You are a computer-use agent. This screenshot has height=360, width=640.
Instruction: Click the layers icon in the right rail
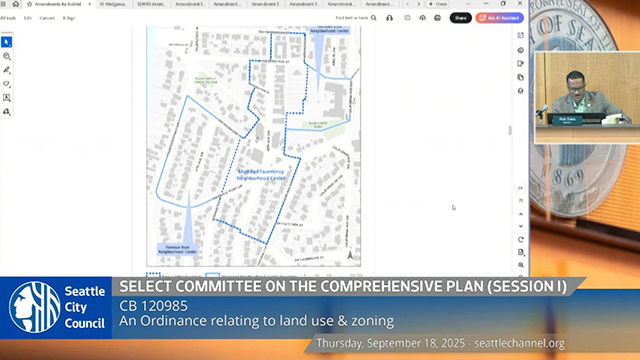point(520,91)
